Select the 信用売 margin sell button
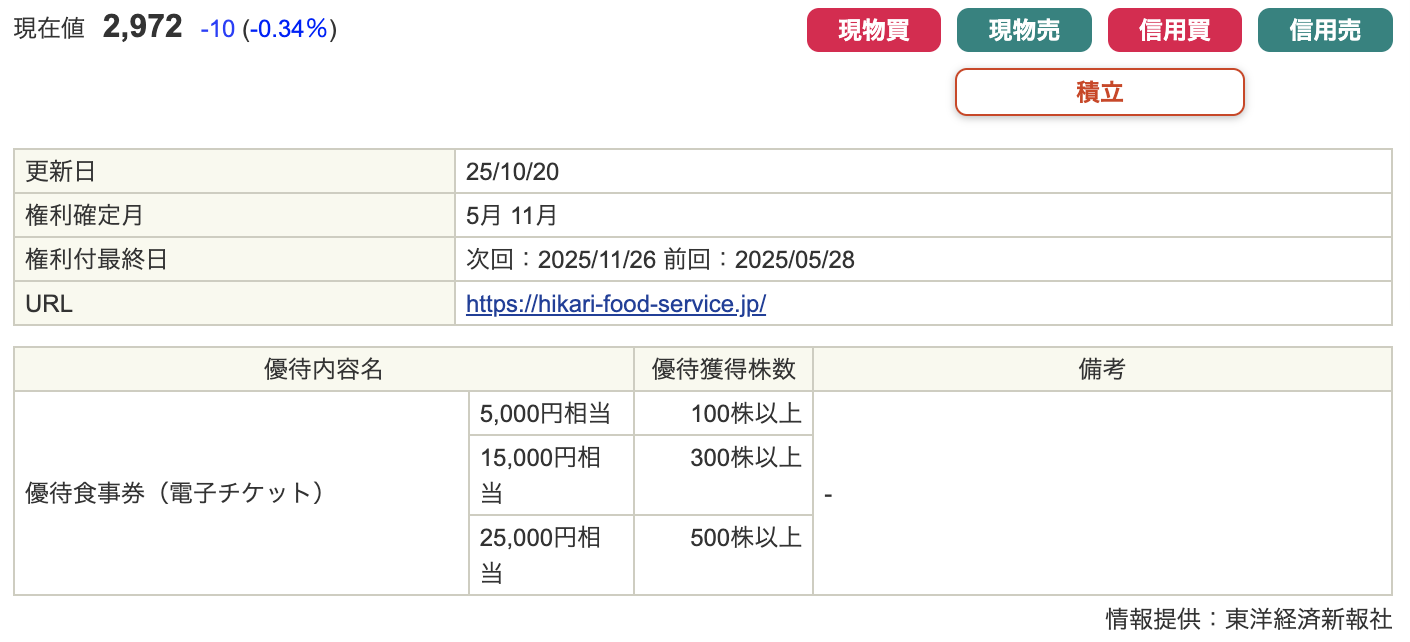 (1325, 30)
